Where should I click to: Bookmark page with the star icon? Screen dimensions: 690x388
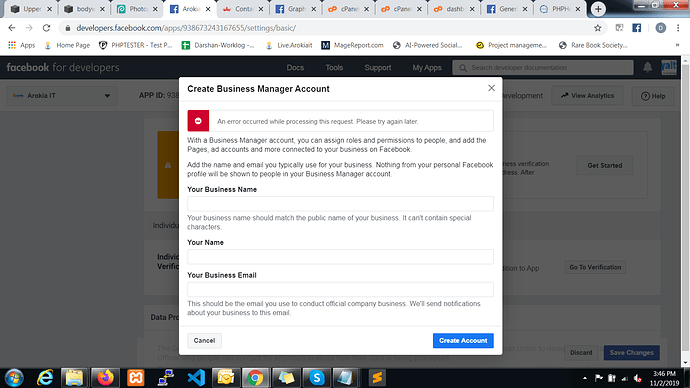(x=597, y=28)
